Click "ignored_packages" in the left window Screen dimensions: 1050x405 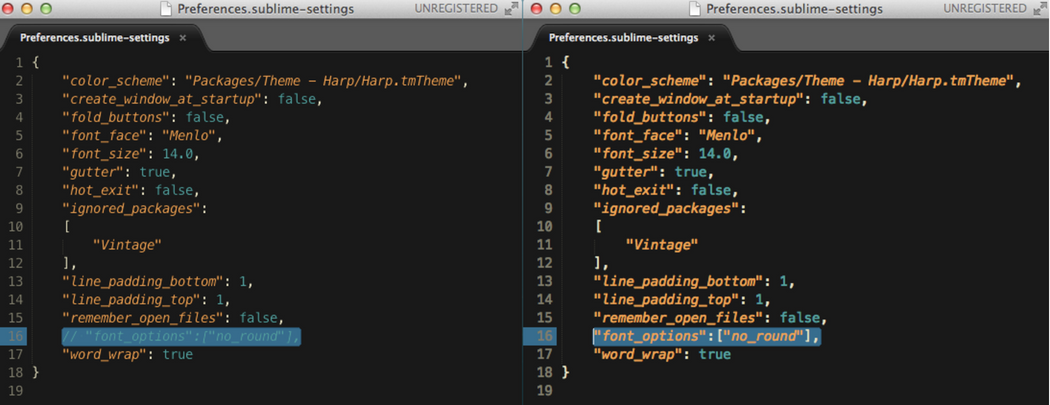tap(131, 208)
